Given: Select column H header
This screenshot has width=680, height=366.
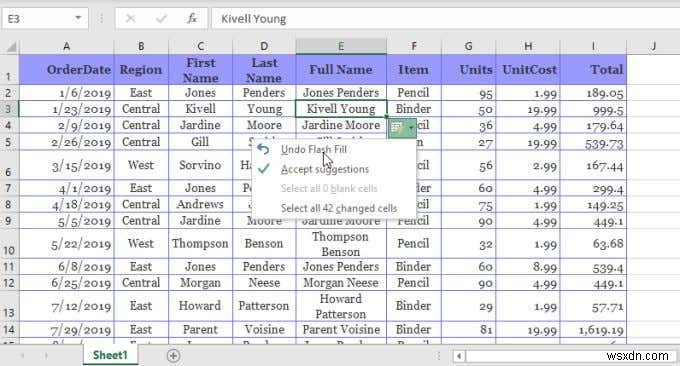Looking at the screenshot, I should coord(528,46).
